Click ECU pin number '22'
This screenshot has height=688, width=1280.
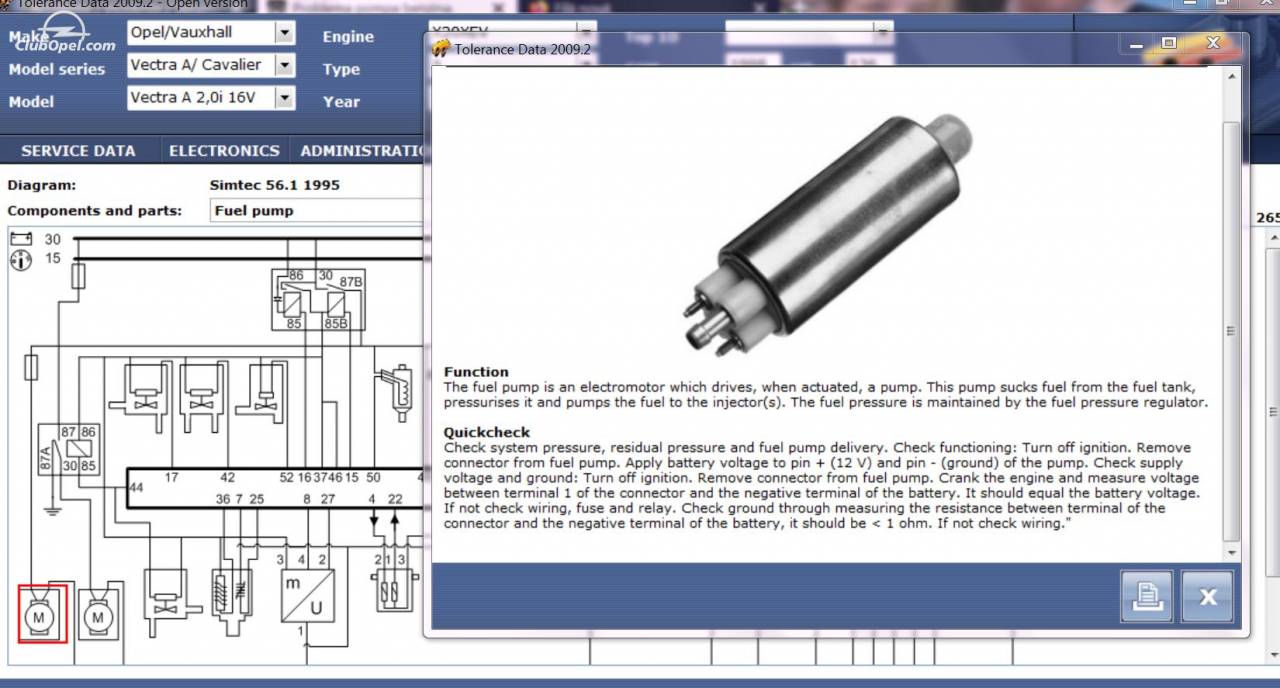tap(395, 498)
